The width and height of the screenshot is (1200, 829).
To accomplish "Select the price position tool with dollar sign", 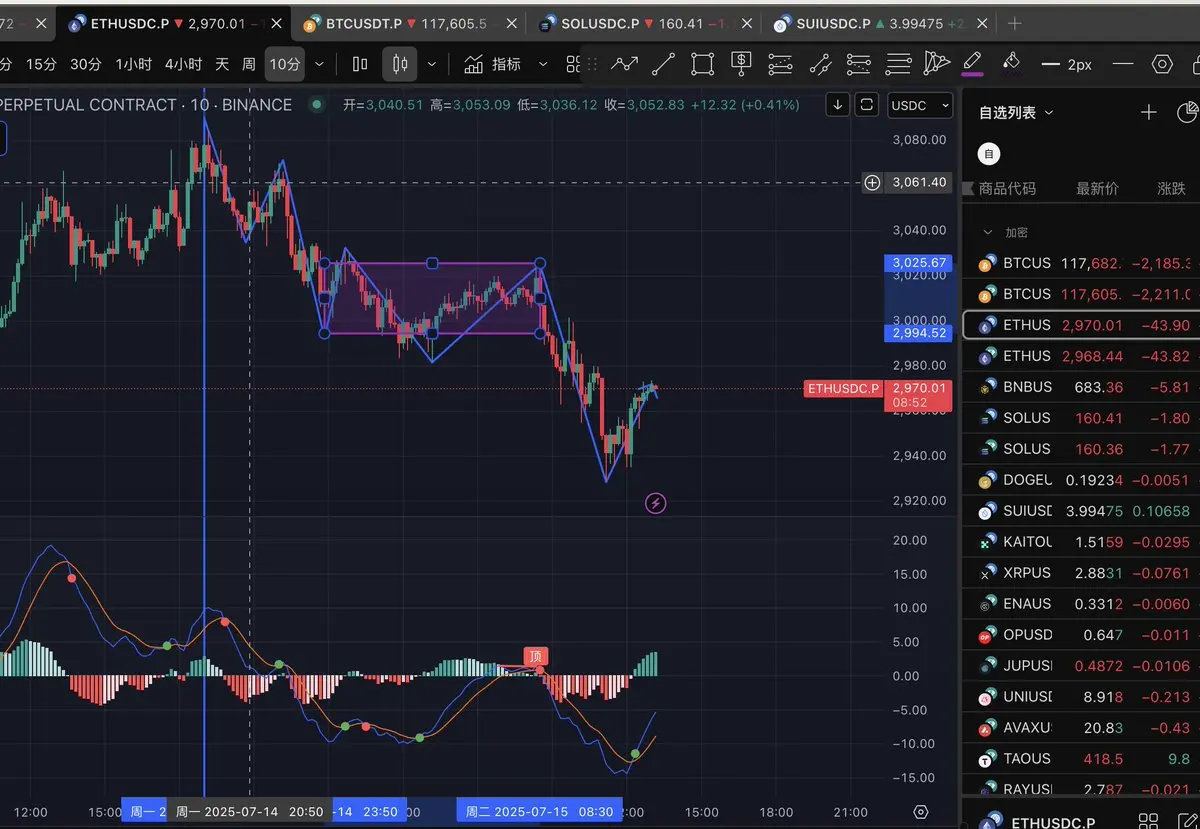I will click(741, 64).
